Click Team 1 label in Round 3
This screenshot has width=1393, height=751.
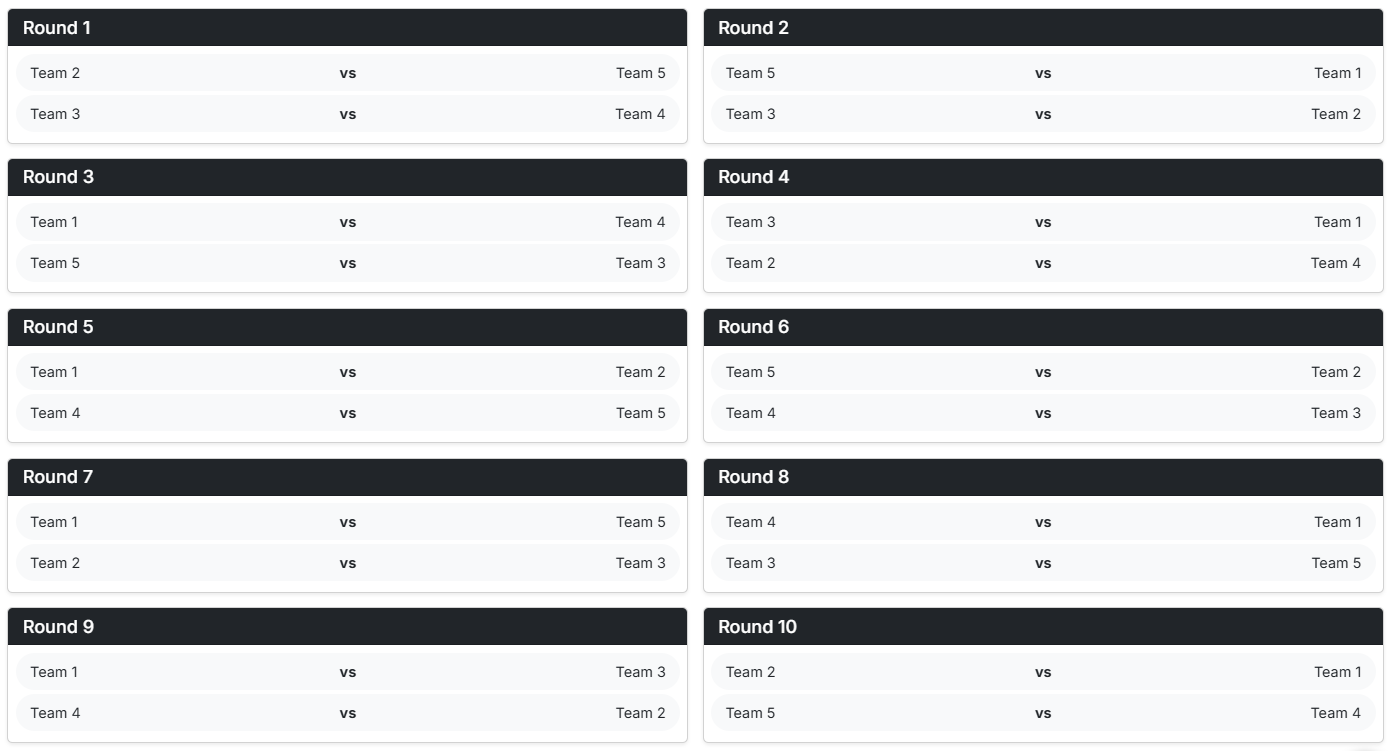coord(55,222)
